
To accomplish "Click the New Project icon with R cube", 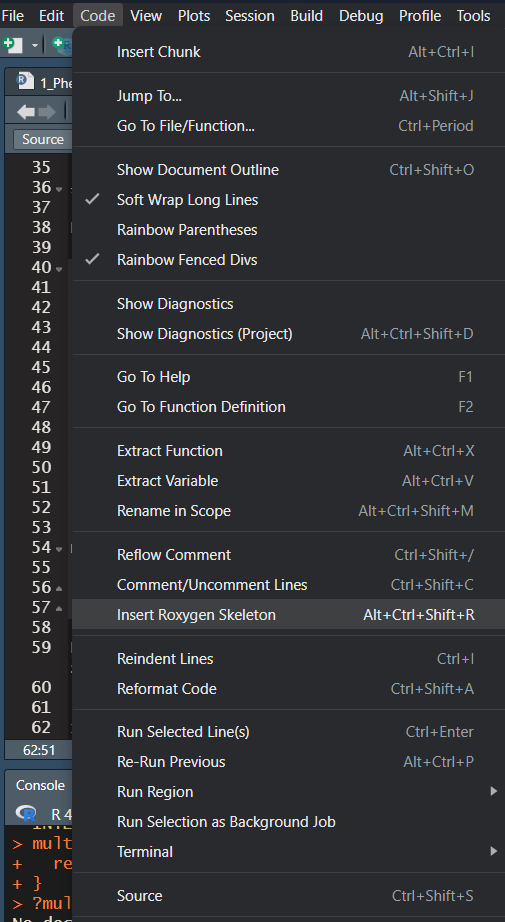I will tap(62, 45).
